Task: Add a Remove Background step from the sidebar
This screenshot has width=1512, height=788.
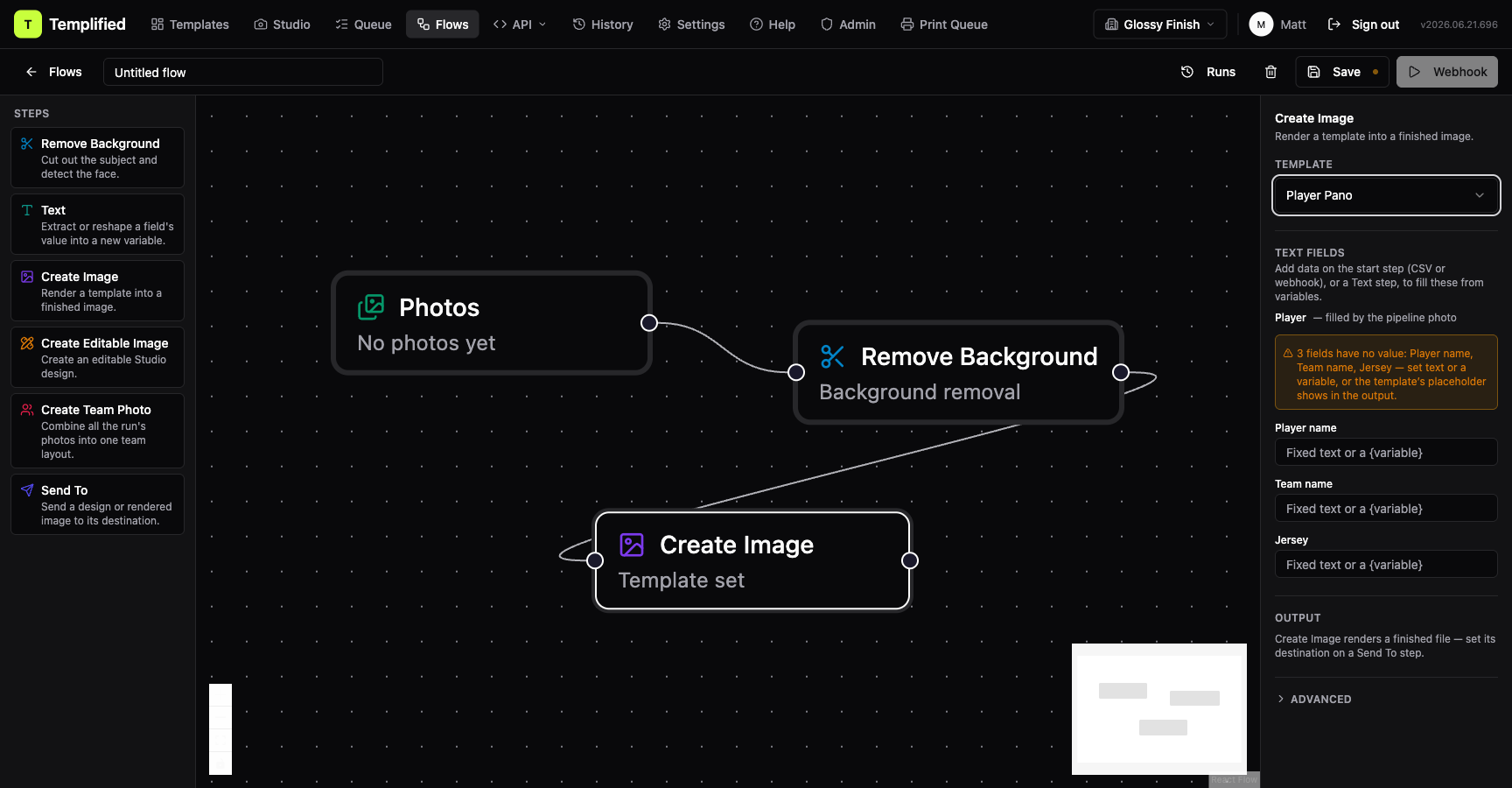Action: click(x=97, y=158)
